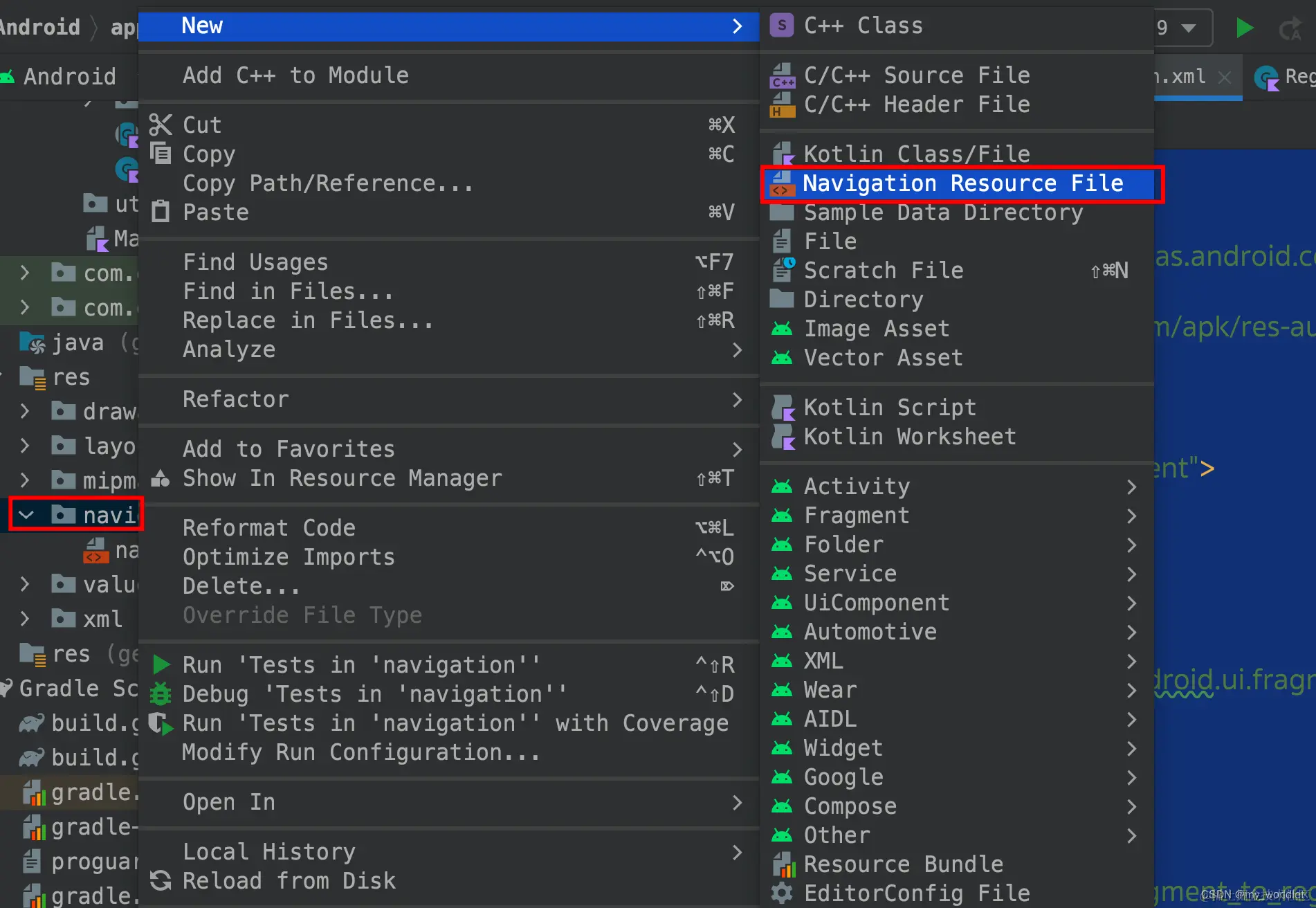Open the Automotive submenu
The height and width of the screenshot is (908, 1316).
[957, 632]
